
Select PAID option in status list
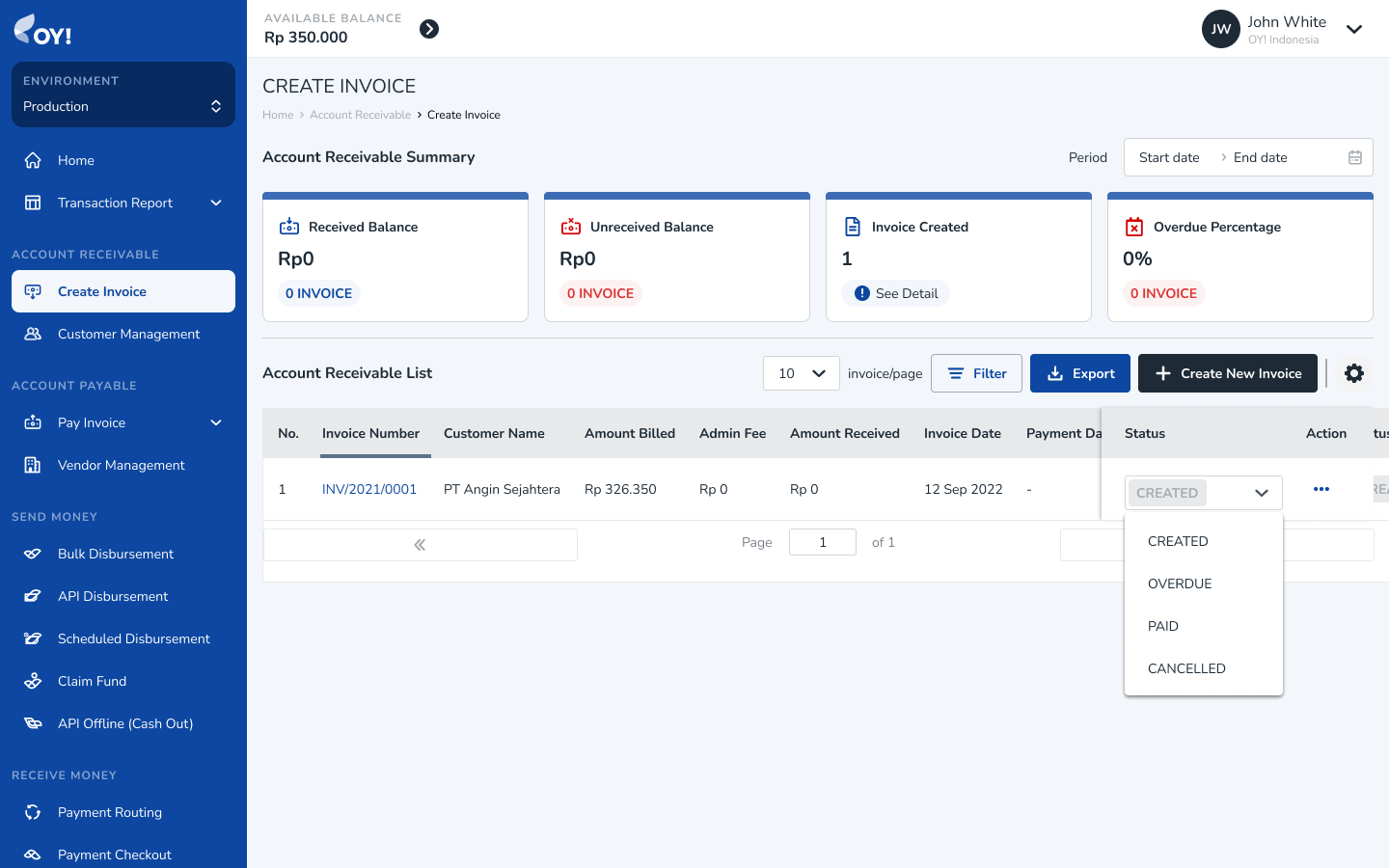click(1204, 626)
